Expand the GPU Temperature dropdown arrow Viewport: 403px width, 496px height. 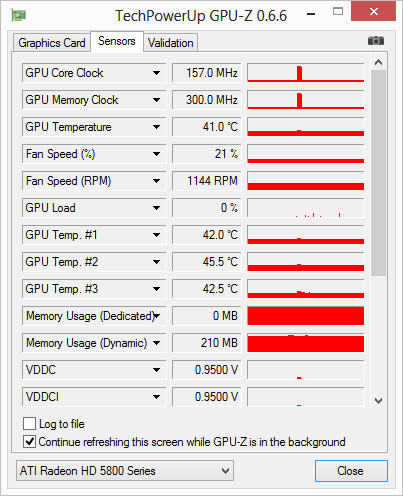(156, 127)
